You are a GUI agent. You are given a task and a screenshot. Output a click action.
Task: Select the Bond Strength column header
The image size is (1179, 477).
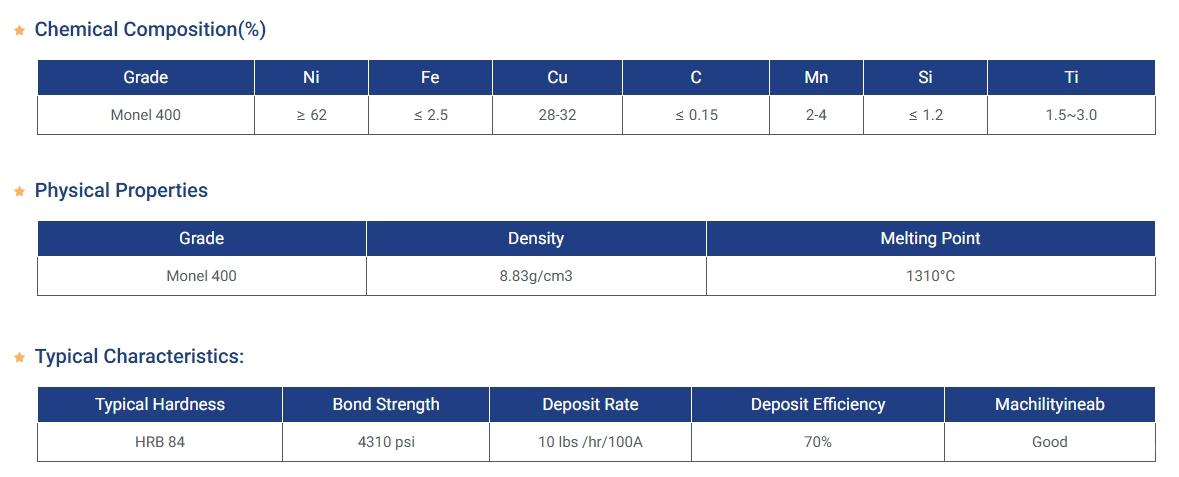click(x=386, y=405)
